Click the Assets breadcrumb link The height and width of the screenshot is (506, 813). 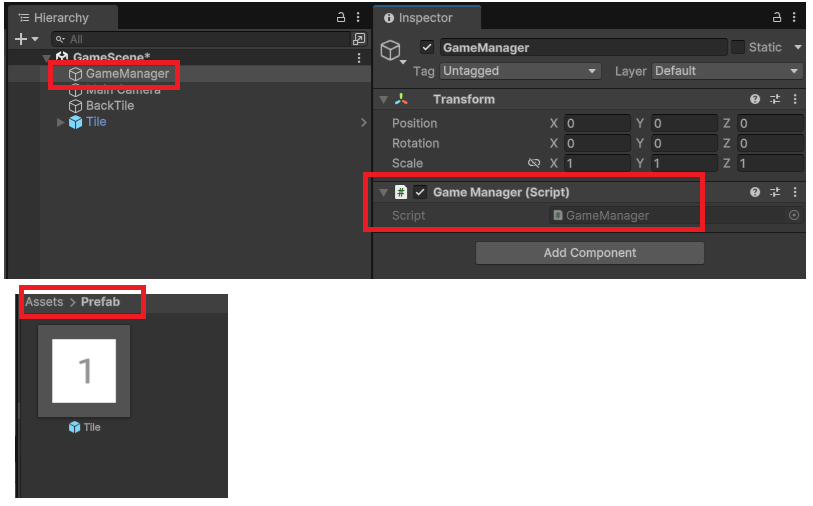point(44,301)
